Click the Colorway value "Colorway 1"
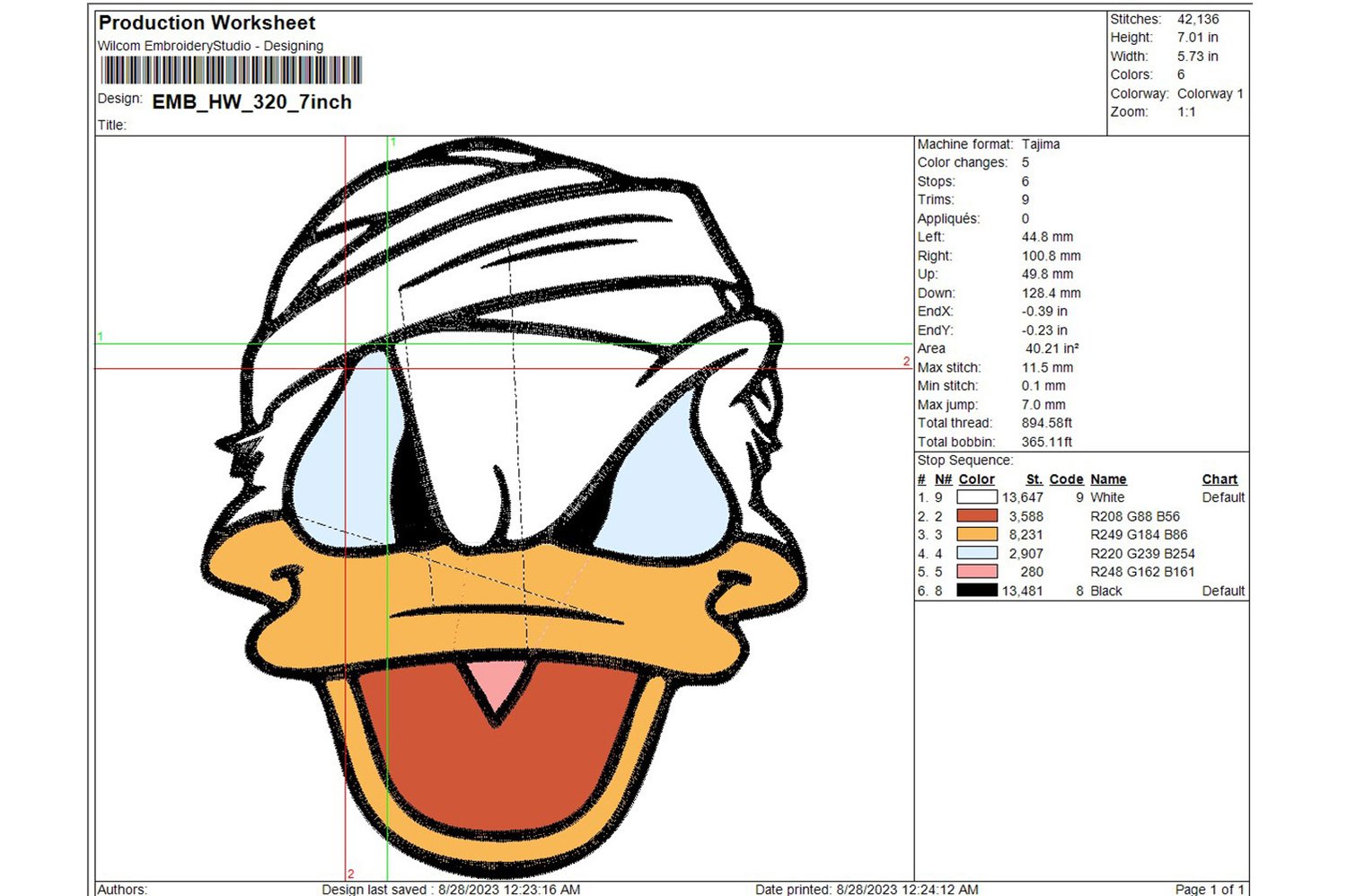Viewport: 1347px width, 896px height. pos(1211,93)
